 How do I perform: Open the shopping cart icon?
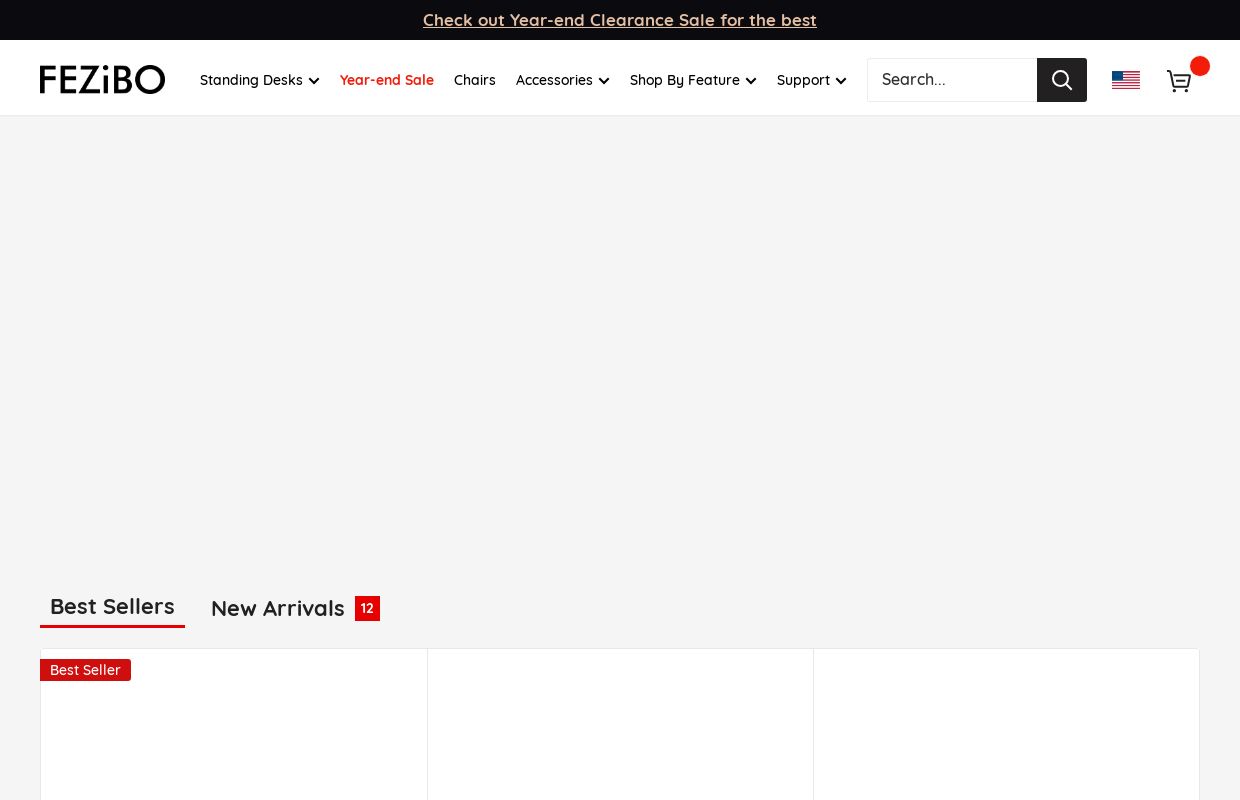[x=1178, y=81]
